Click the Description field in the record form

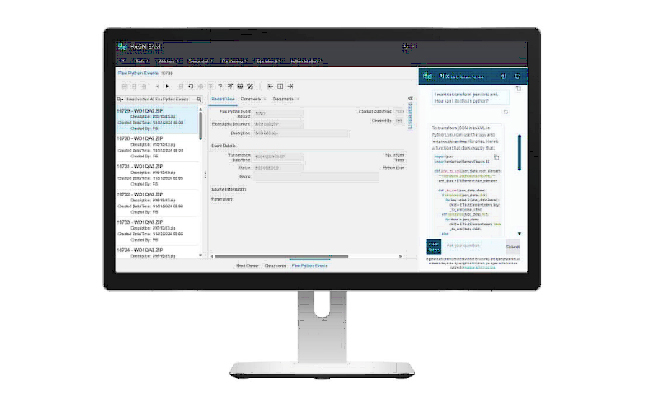(301, 133)
